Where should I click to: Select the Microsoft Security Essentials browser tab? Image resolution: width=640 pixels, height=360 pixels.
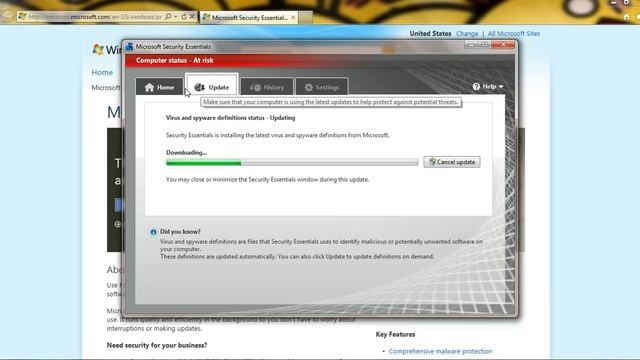click(x=249, y=18)
